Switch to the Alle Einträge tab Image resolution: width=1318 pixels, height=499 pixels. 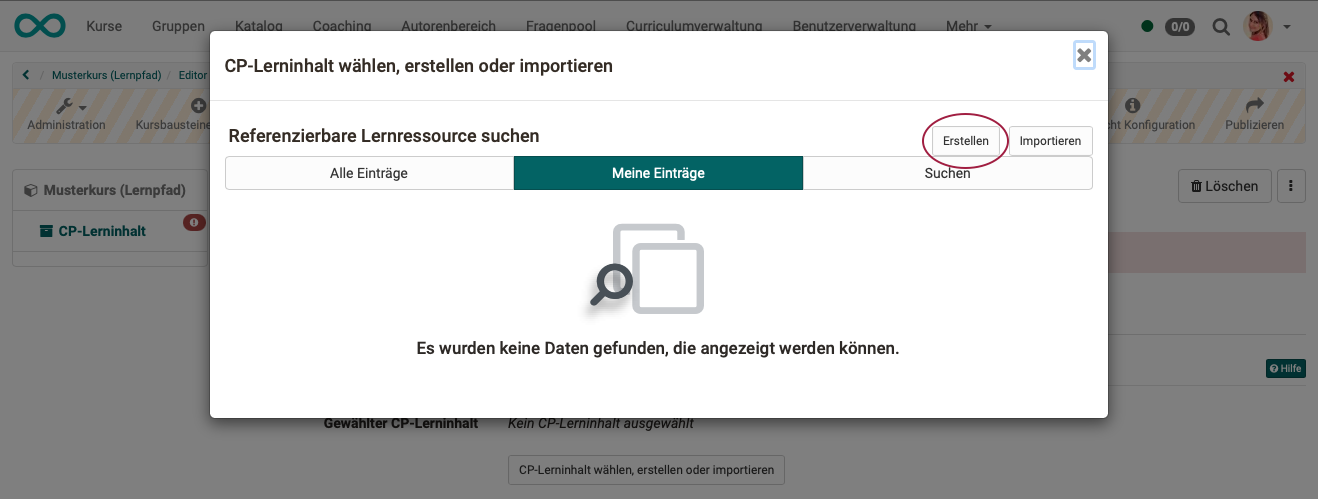[369, 173]
